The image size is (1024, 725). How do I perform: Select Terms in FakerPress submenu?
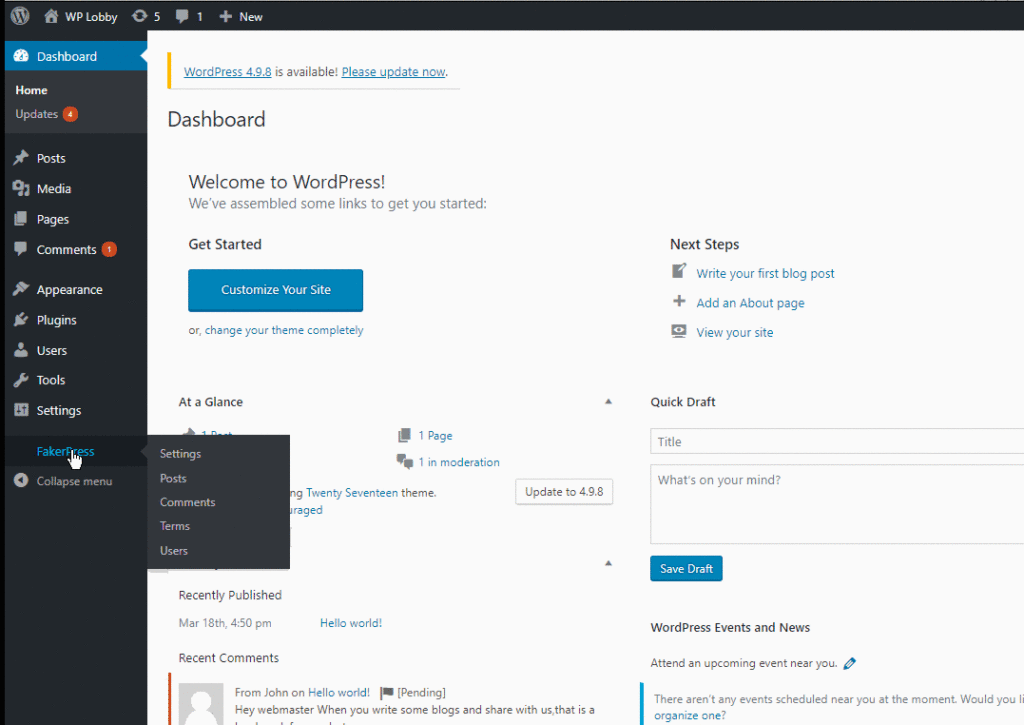175,526
